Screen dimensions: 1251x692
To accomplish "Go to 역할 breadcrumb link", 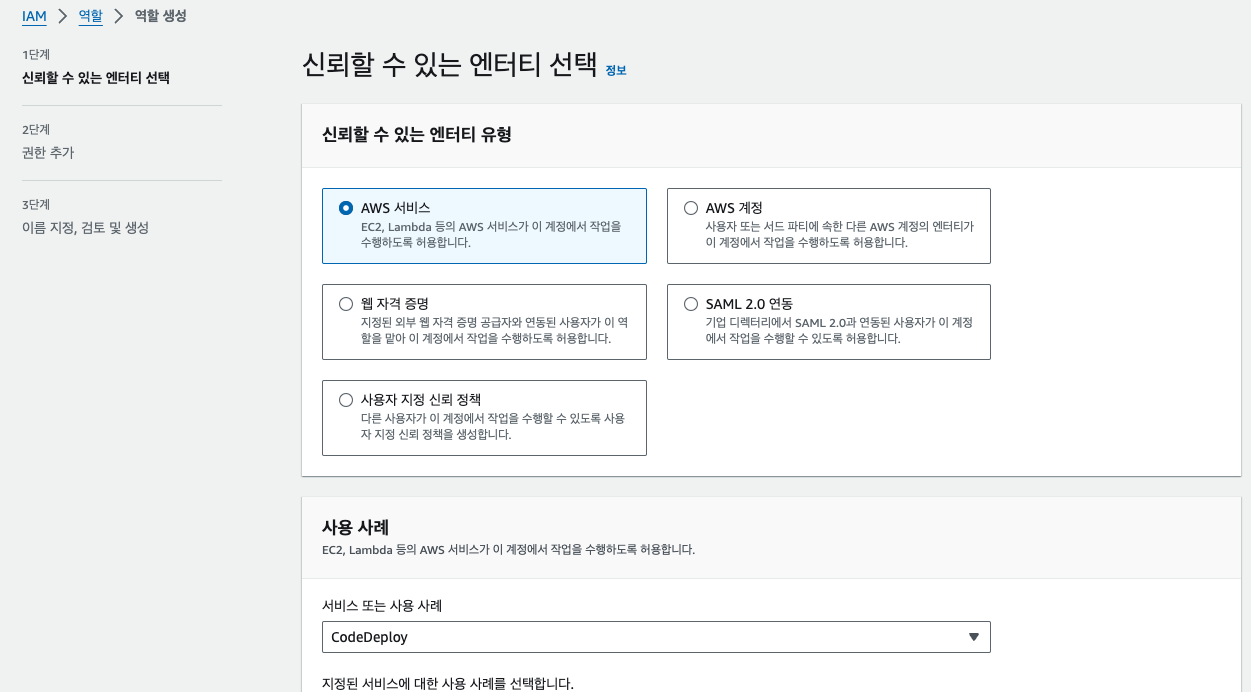I will pos(90,16).
